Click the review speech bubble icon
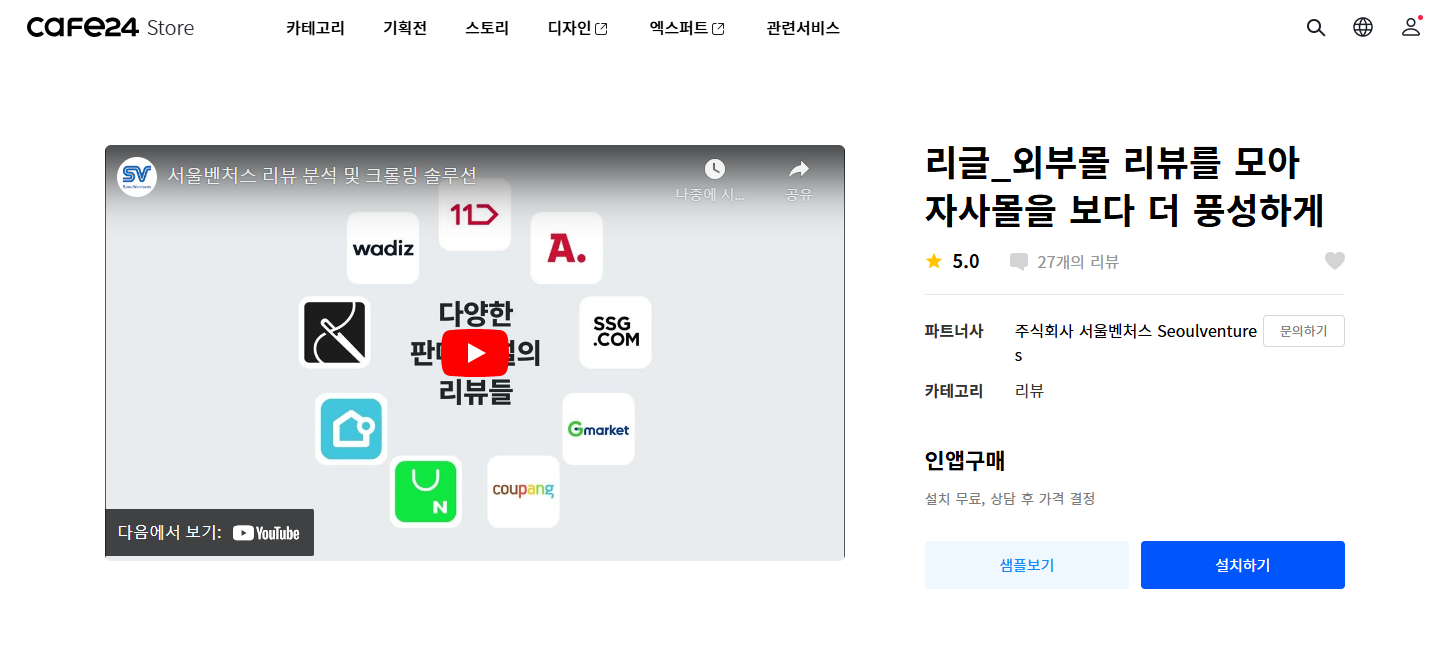 [1018, 262]
